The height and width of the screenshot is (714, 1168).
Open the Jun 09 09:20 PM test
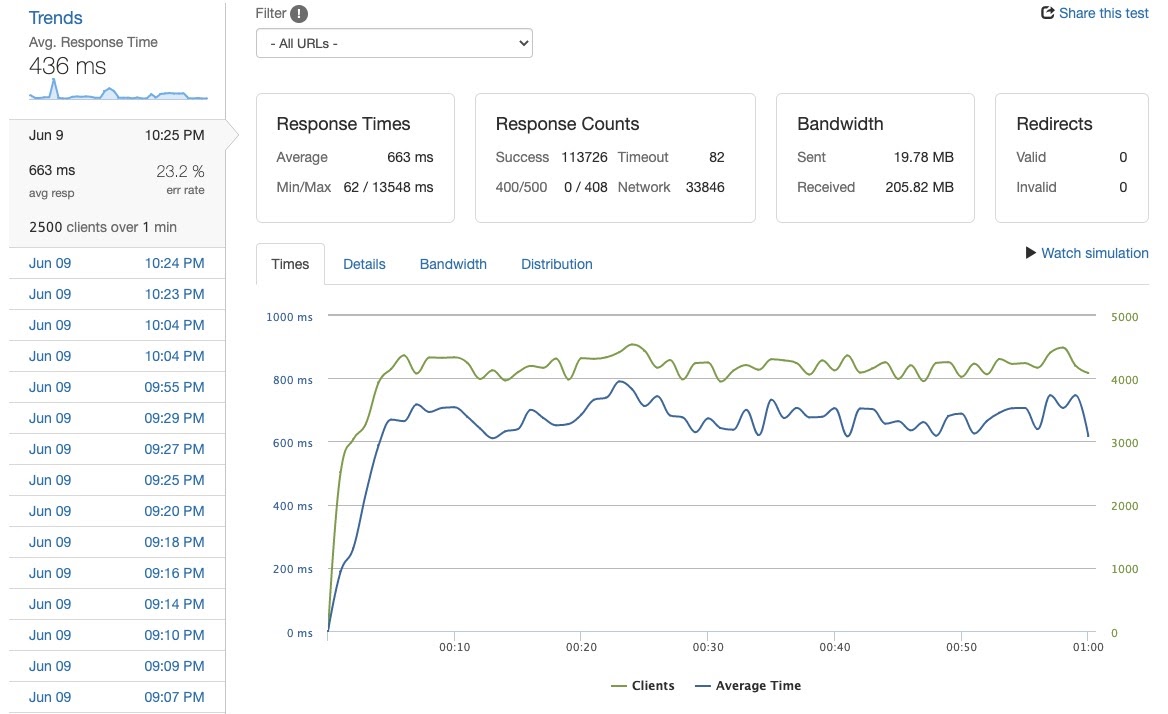(116, 511)
